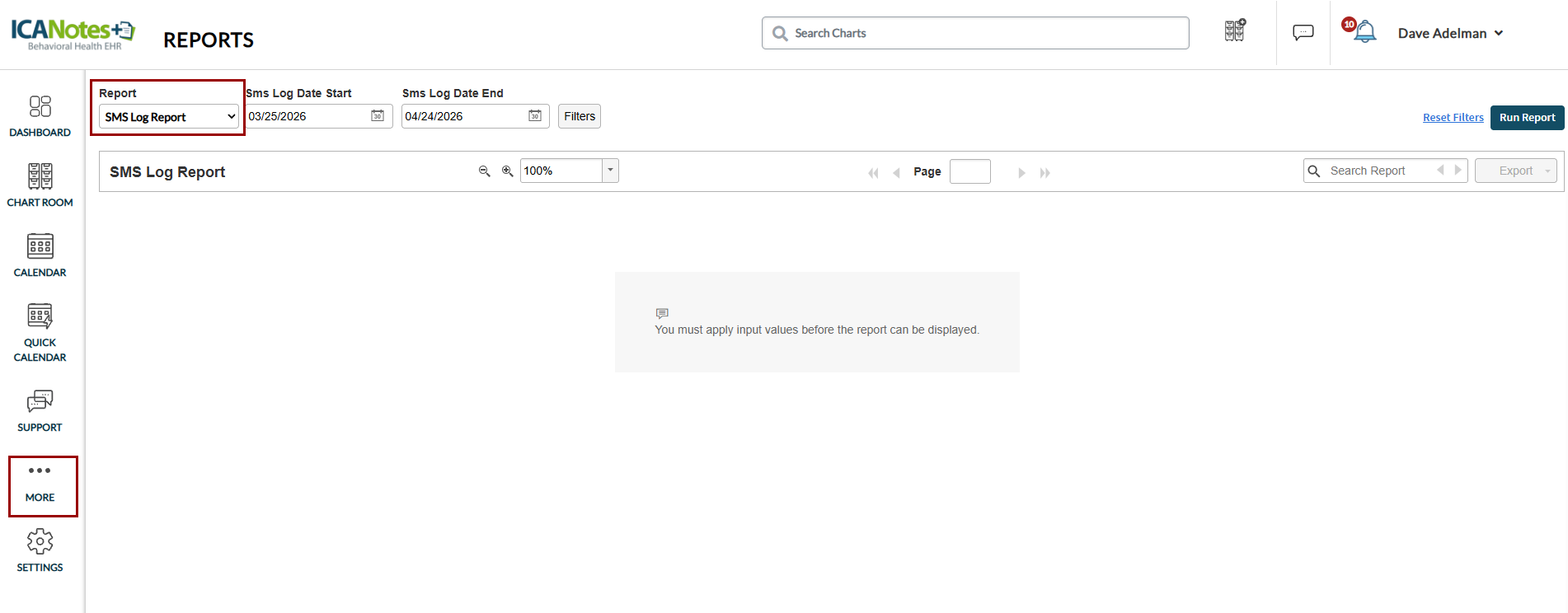Open the Sms Log Date End calendar picker
The height and width of the screenshot is (613, 1568).
[x=535, y=116]
